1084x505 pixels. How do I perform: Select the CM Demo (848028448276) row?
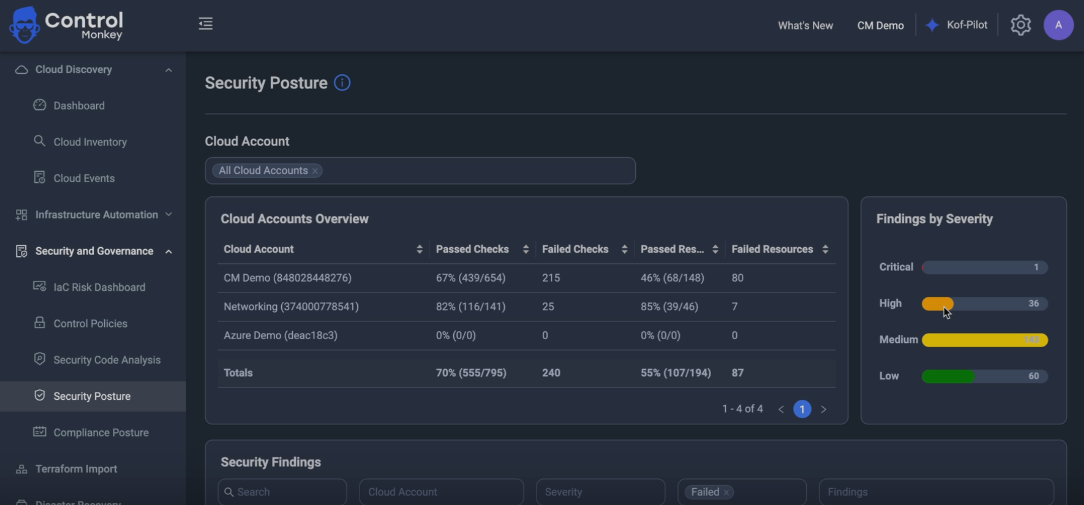(x=526, y=277)
